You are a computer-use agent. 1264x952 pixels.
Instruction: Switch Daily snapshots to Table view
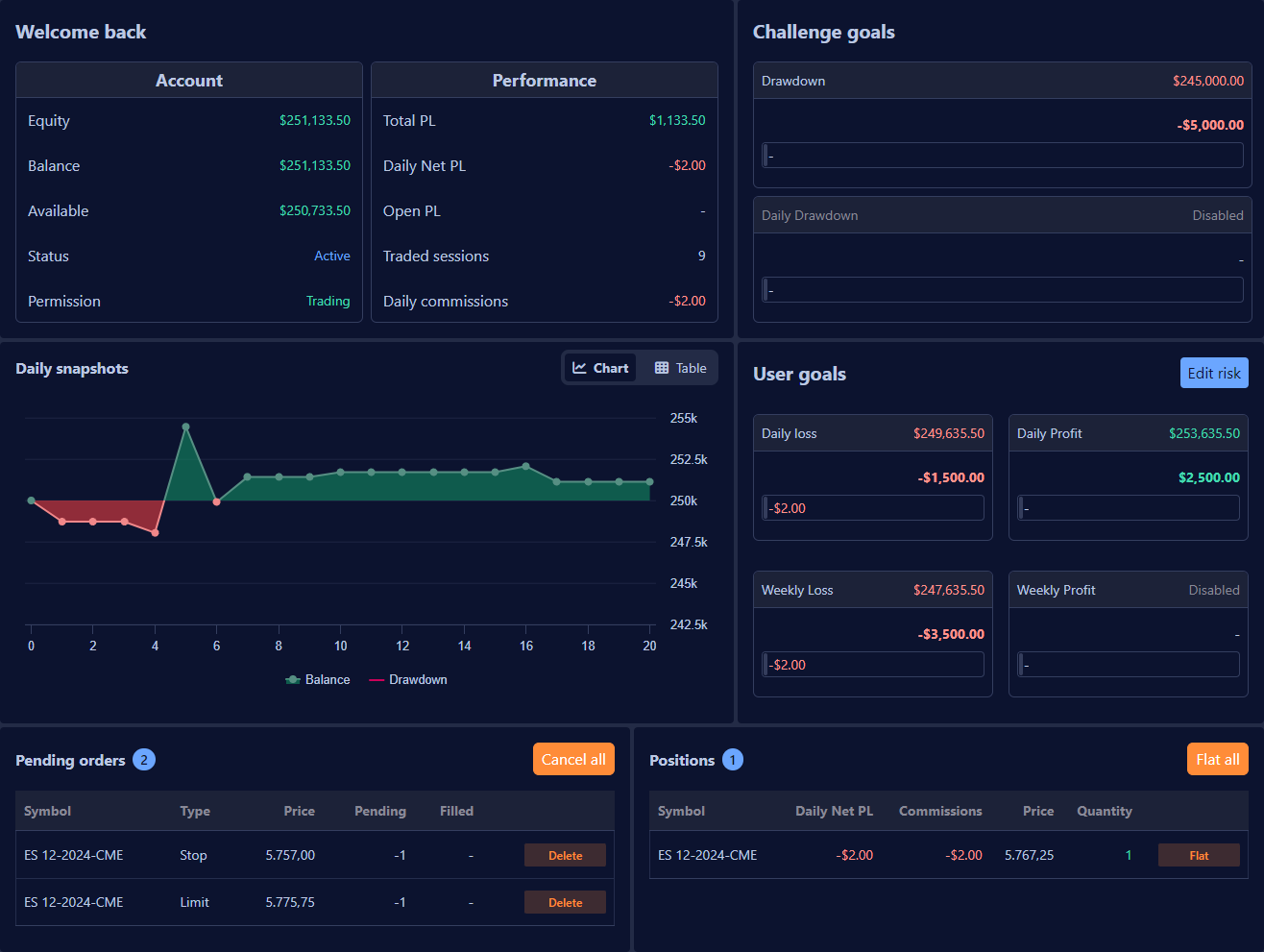point(680,368)
